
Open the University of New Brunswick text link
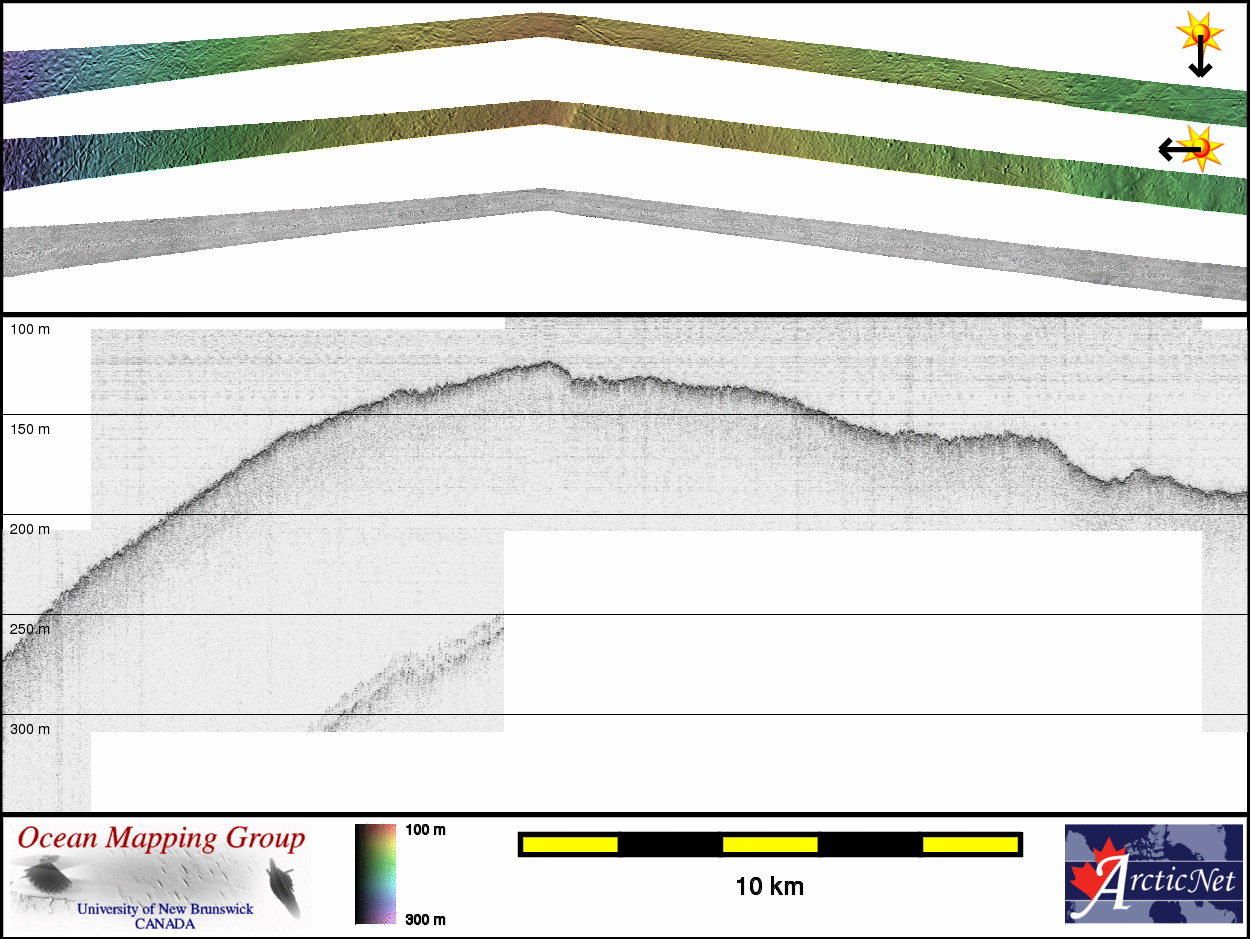[165, 909]
